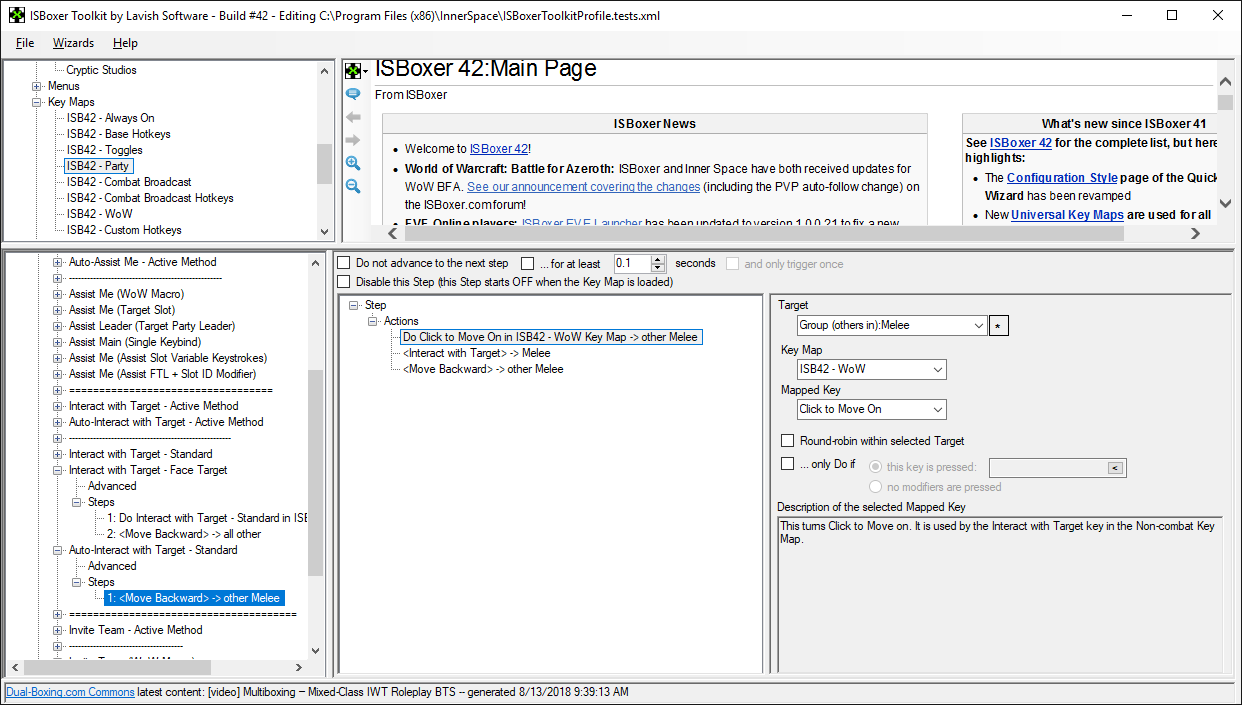Select 'Assist Me (Target Slot)' mapped key
1242x705 pixels.
[x=122, y=310]
